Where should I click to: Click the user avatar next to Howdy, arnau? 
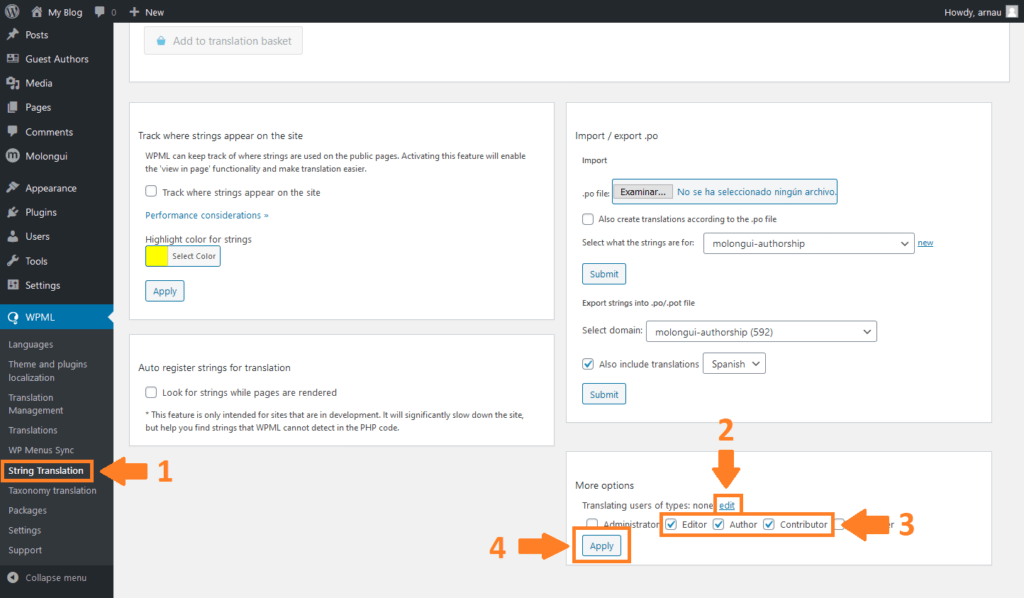click(1012, 12)
